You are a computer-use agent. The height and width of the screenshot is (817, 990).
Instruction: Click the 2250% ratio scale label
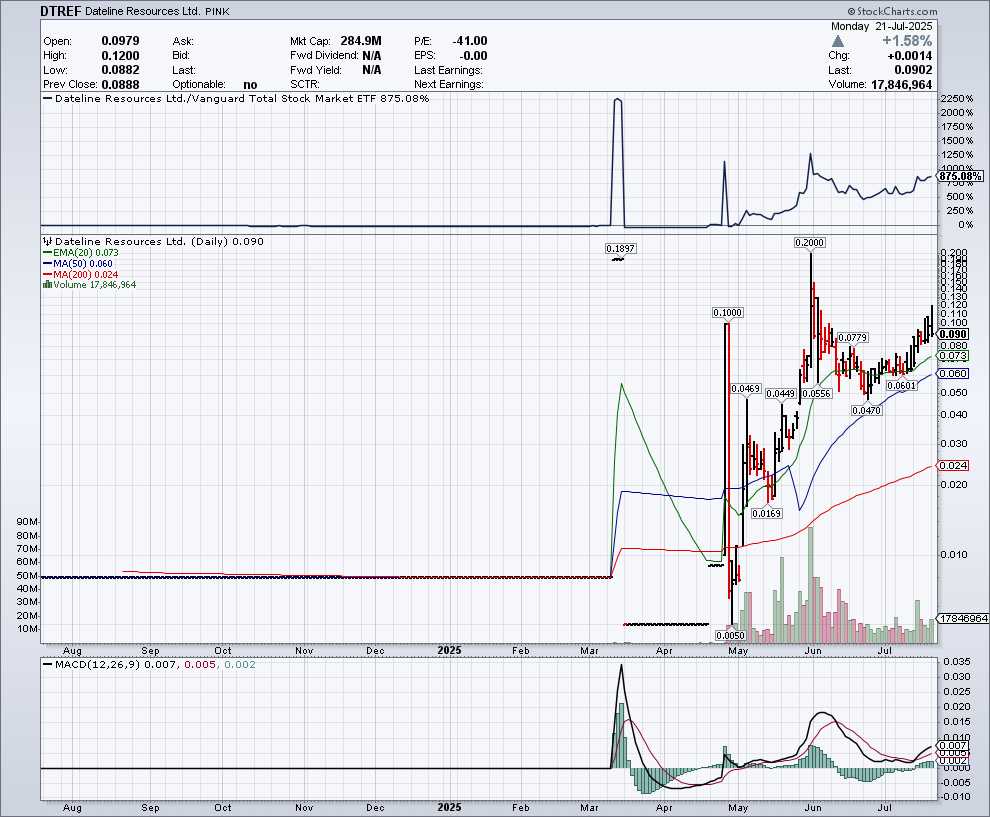[x=956, y=99]
